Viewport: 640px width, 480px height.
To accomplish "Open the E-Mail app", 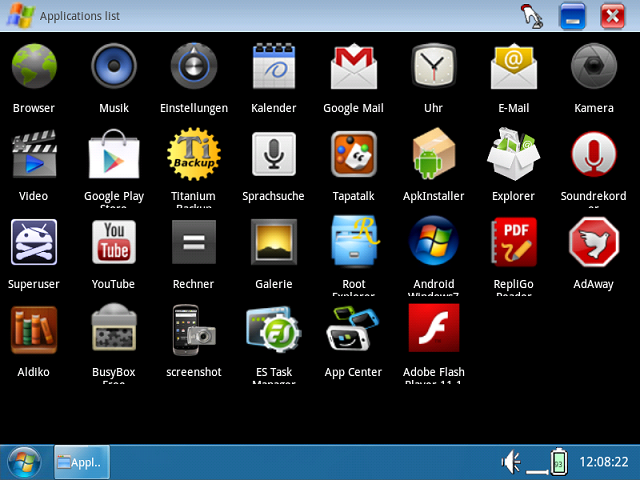I will tap(514, 66).
